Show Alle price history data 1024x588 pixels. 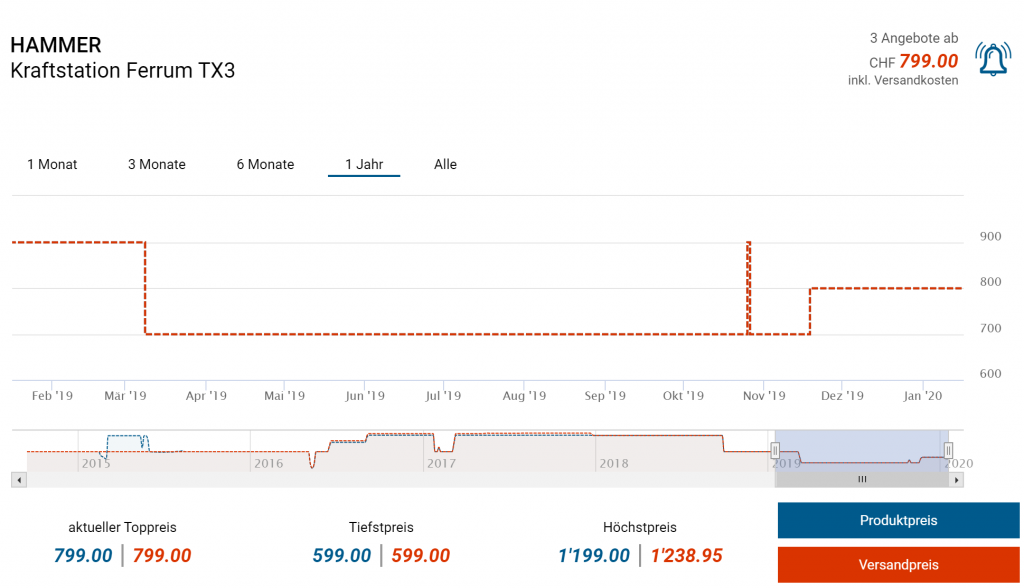point(445,164)
